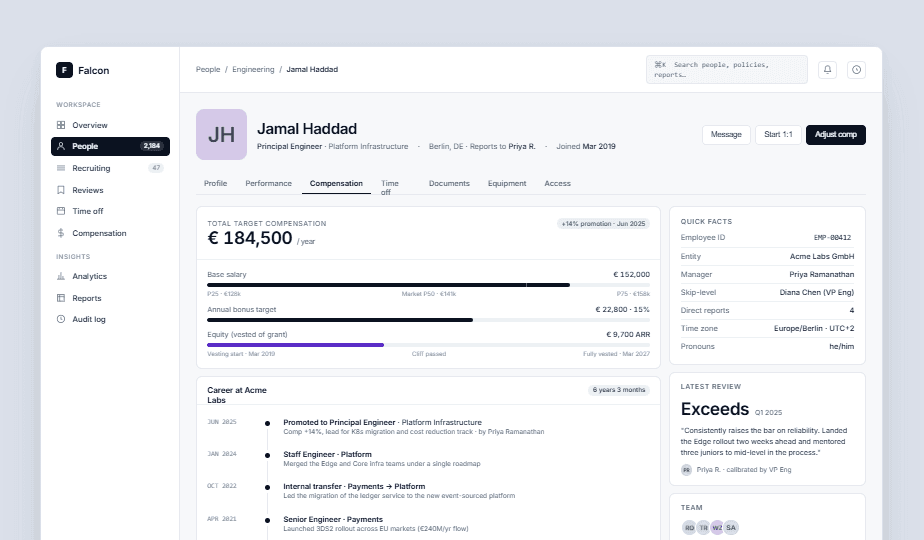Image resolution: width=924 pixels, height=540 pixels.
Task: Click the +14% promotion badge
Action: (x=603, y=223)
